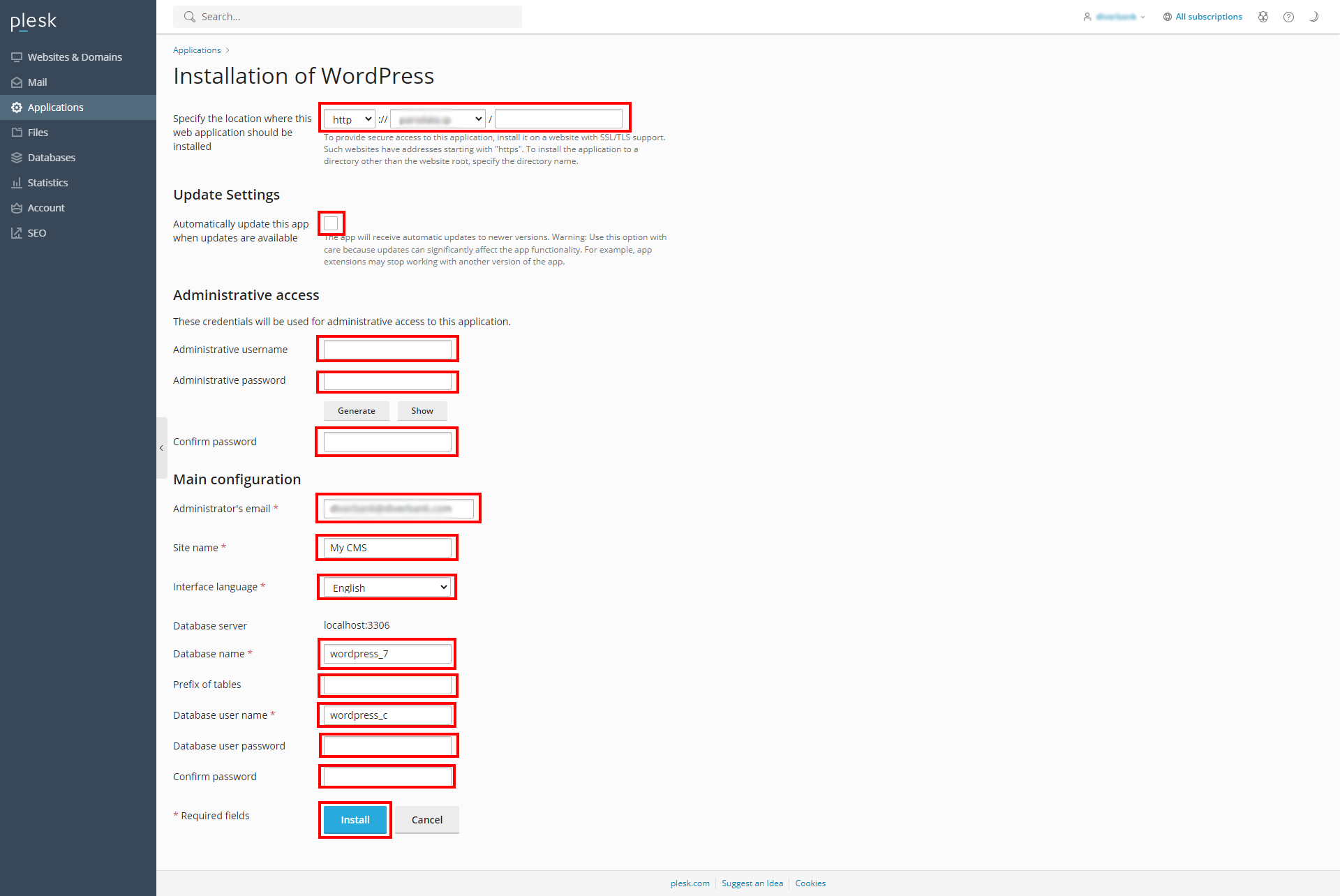The width and height of the screenshot is (1340, 896).
Task: Generate an administrative password
Action: [357, 411]
